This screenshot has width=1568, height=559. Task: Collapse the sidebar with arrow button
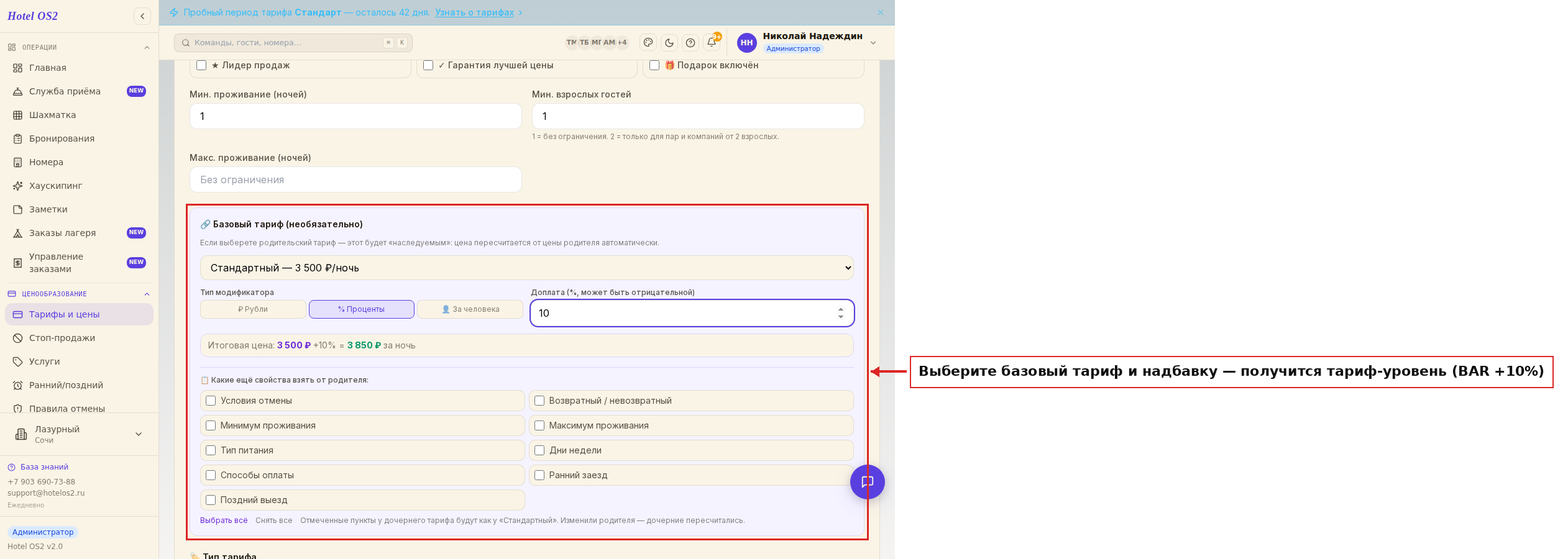tap(142, 16)
